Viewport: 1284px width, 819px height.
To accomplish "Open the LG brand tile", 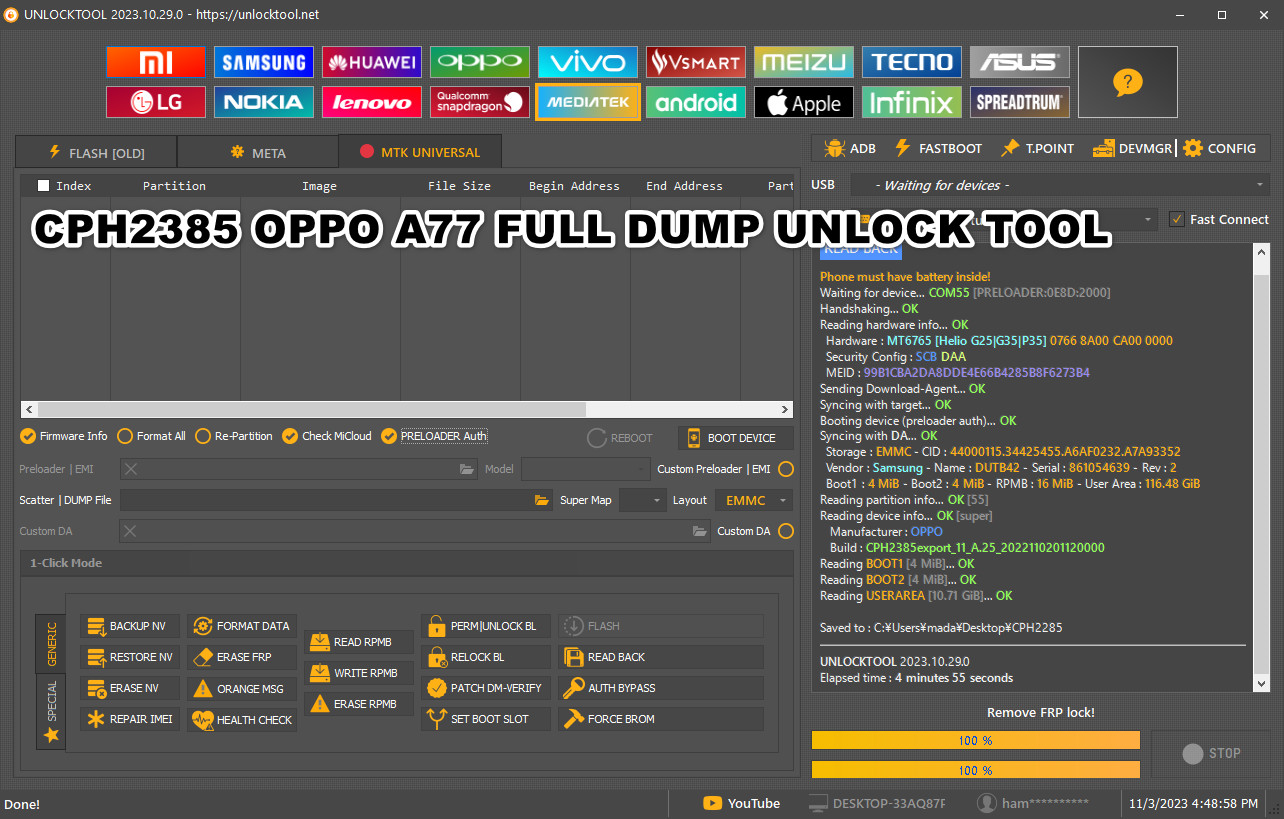I will click(156, 102).
